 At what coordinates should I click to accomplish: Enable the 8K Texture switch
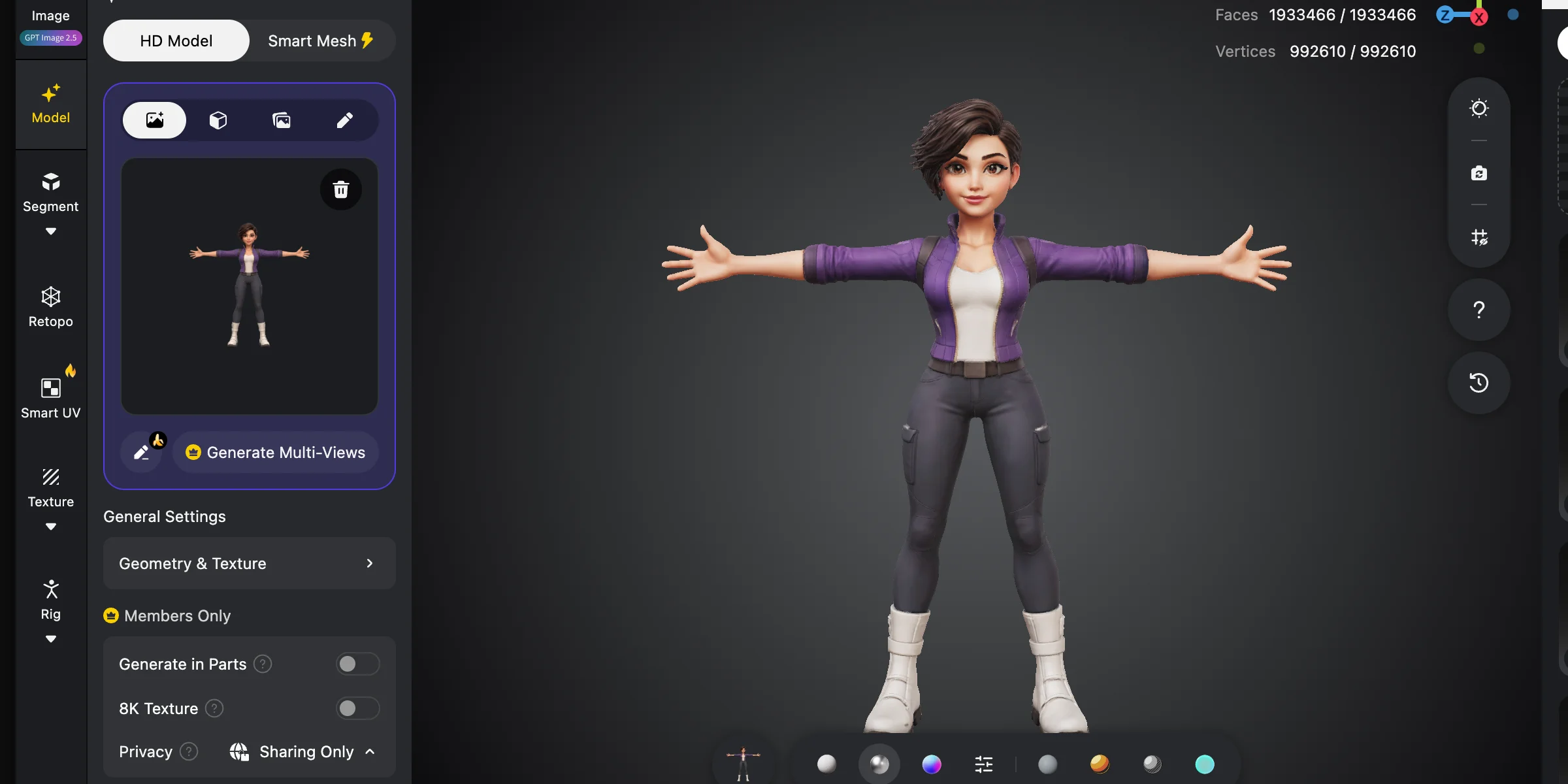[357, 708]
